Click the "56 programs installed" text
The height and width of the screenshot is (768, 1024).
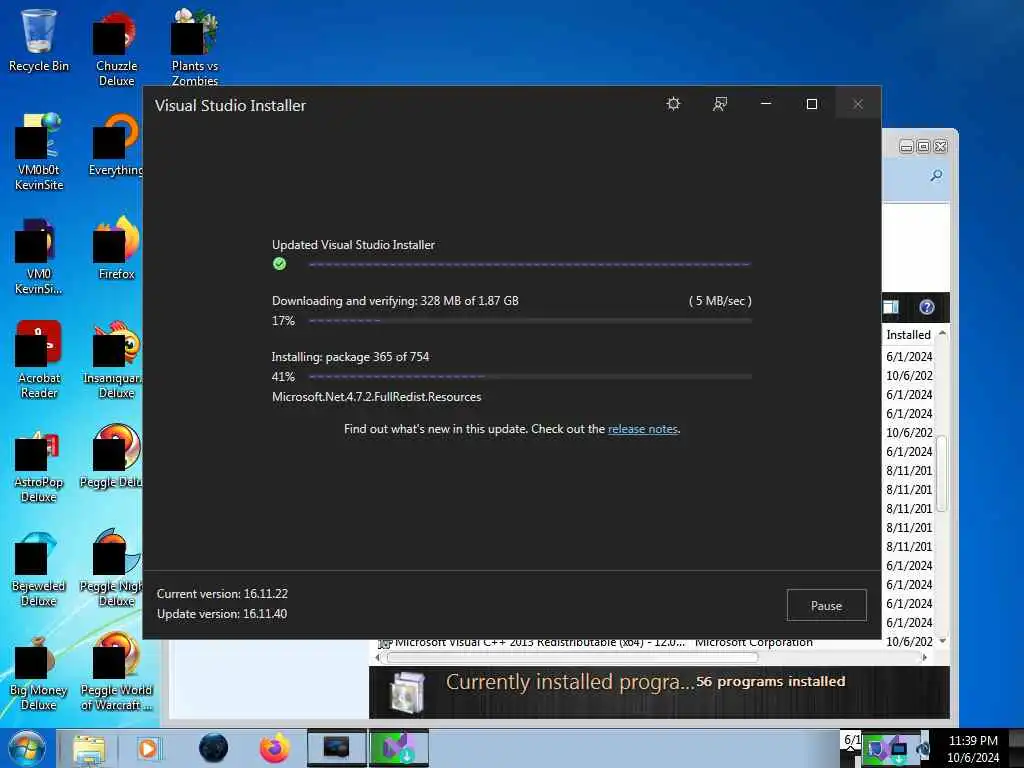click(771, 681)
